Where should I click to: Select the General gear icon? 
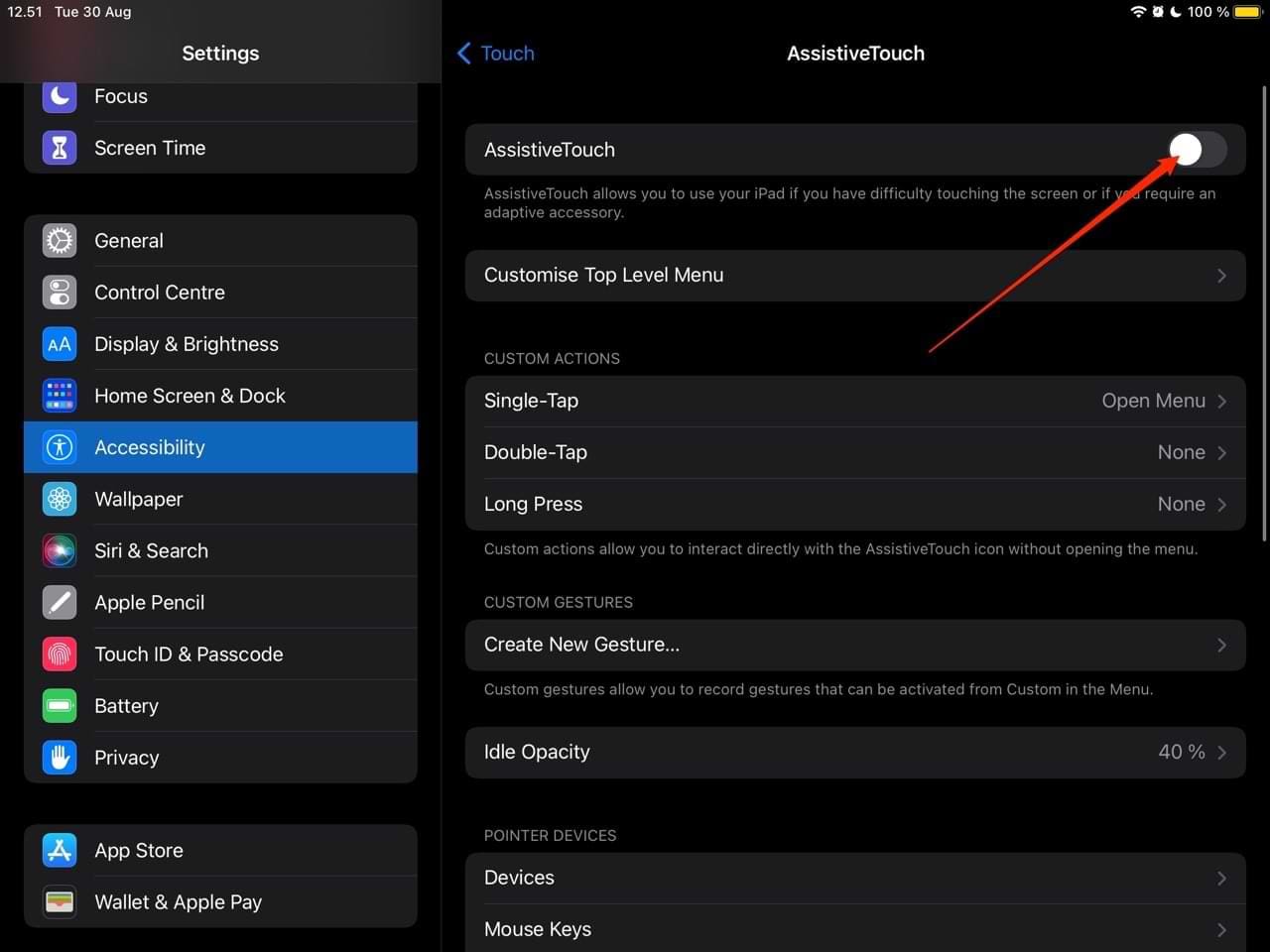click(x=60, y=241)
